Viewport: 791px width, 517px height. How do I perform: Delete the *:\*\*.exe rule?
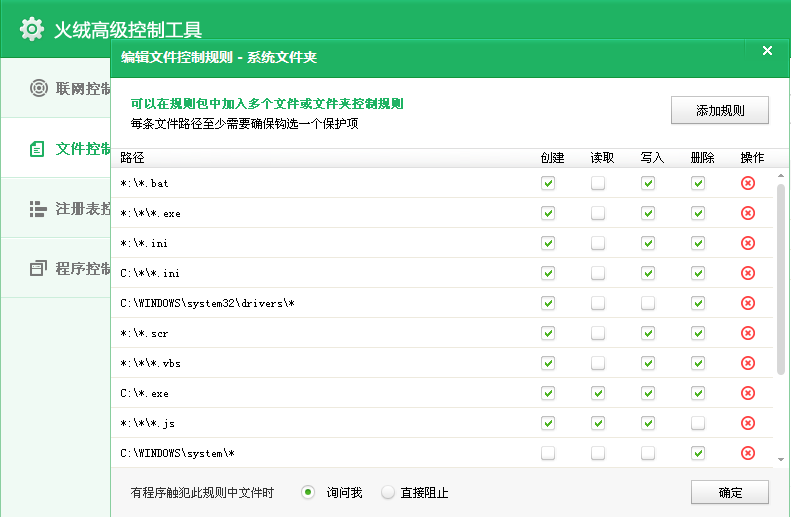pos(748,213)
